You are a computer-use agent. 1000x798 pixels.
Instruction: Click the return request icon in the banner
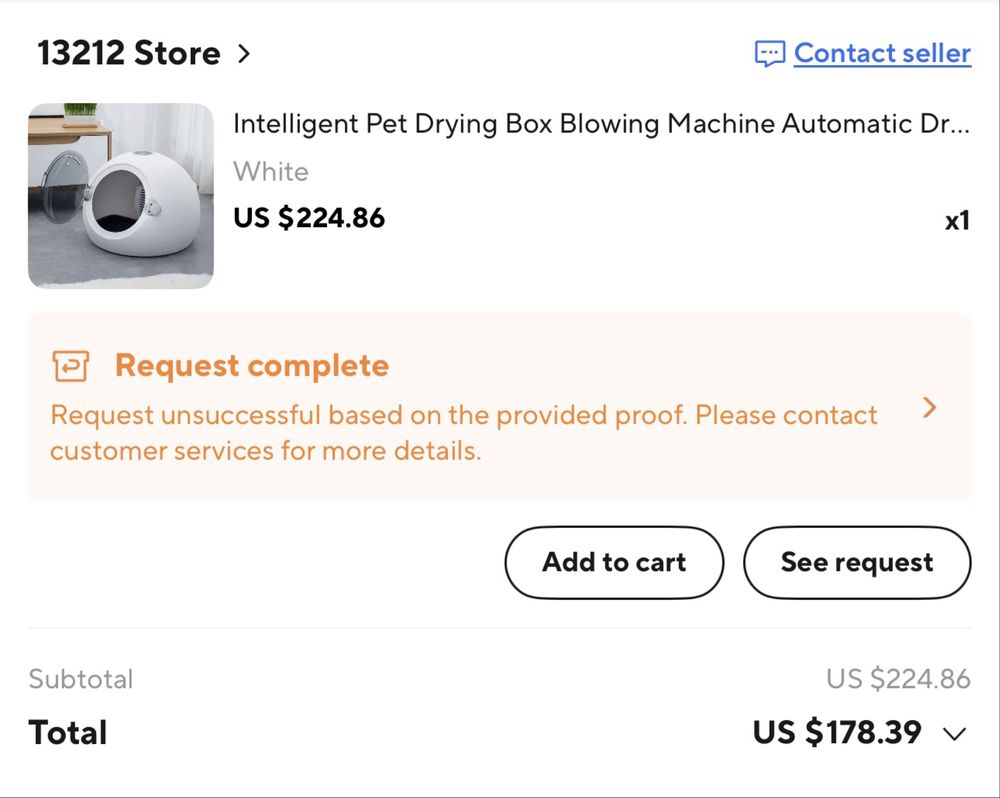click(70, 366)
